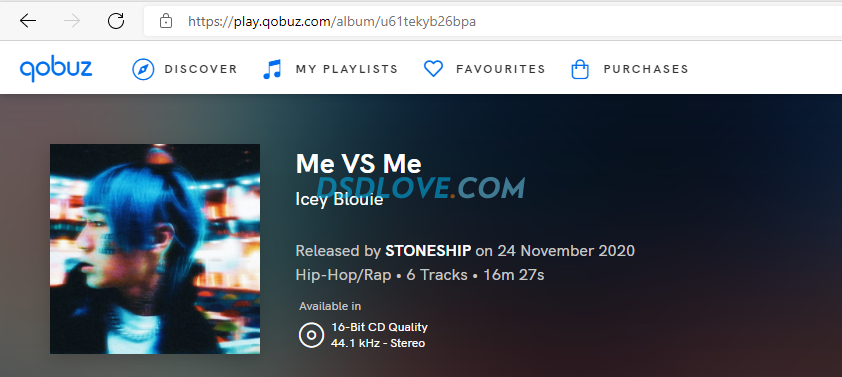Click the browser forward arrow
This screenshot has height=377, width=842.
click(71, 21)
